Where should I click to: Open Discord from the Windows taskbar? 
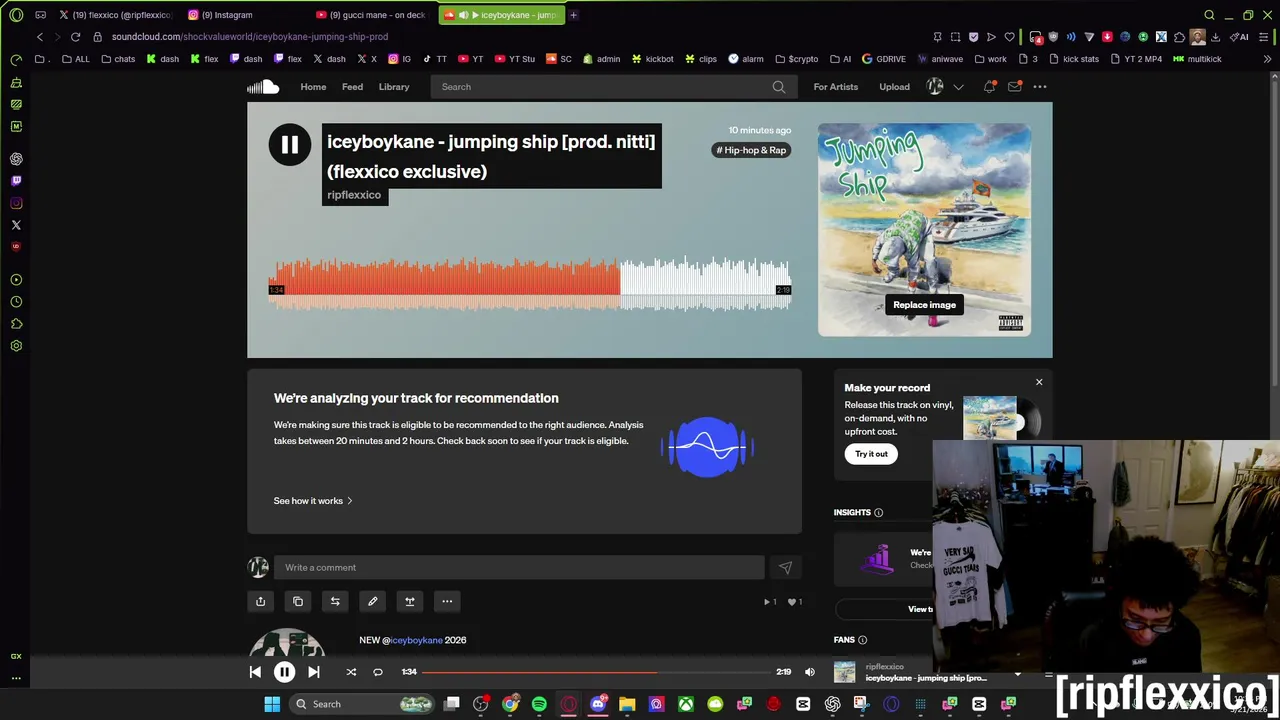click(x=598, y=704)
